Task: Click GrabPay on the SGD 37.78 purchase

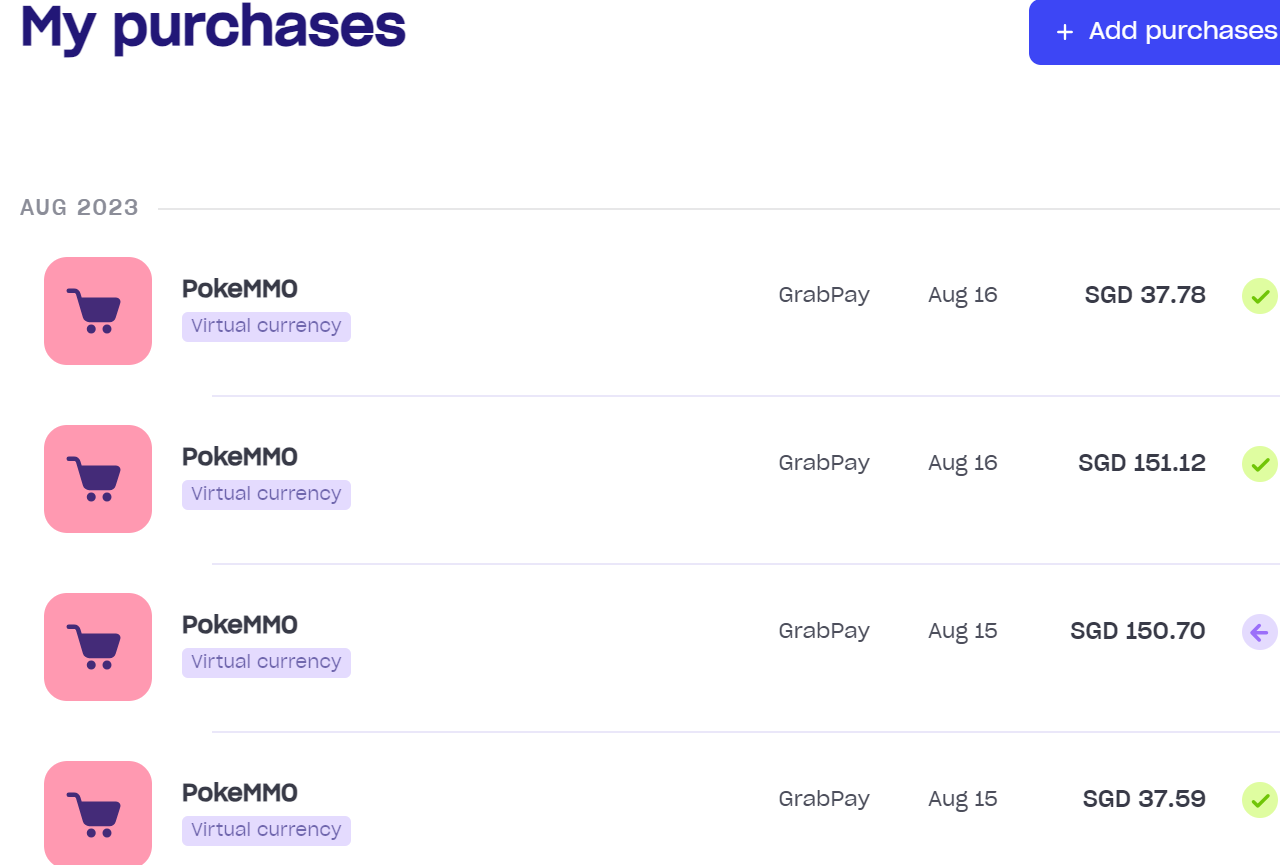Action: [824, 295]
